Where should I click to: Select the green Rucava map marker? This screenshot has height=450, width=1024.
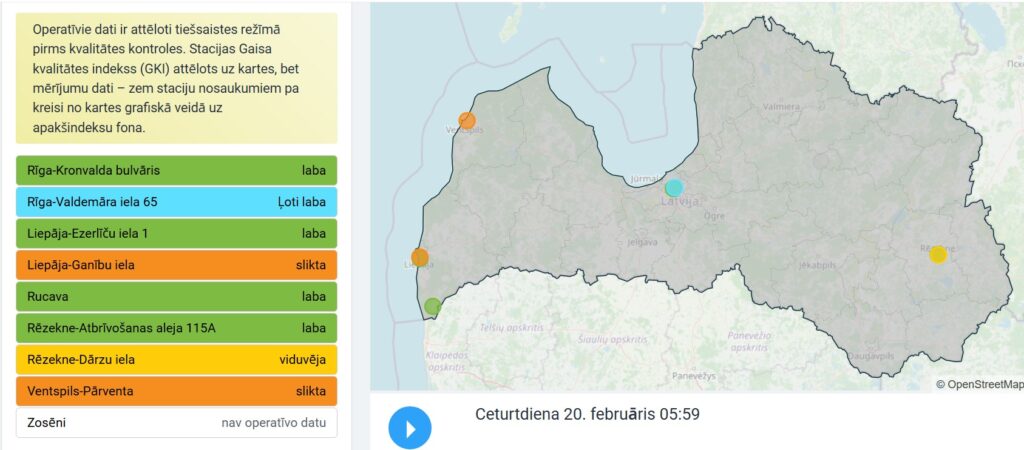coord(432,306)
